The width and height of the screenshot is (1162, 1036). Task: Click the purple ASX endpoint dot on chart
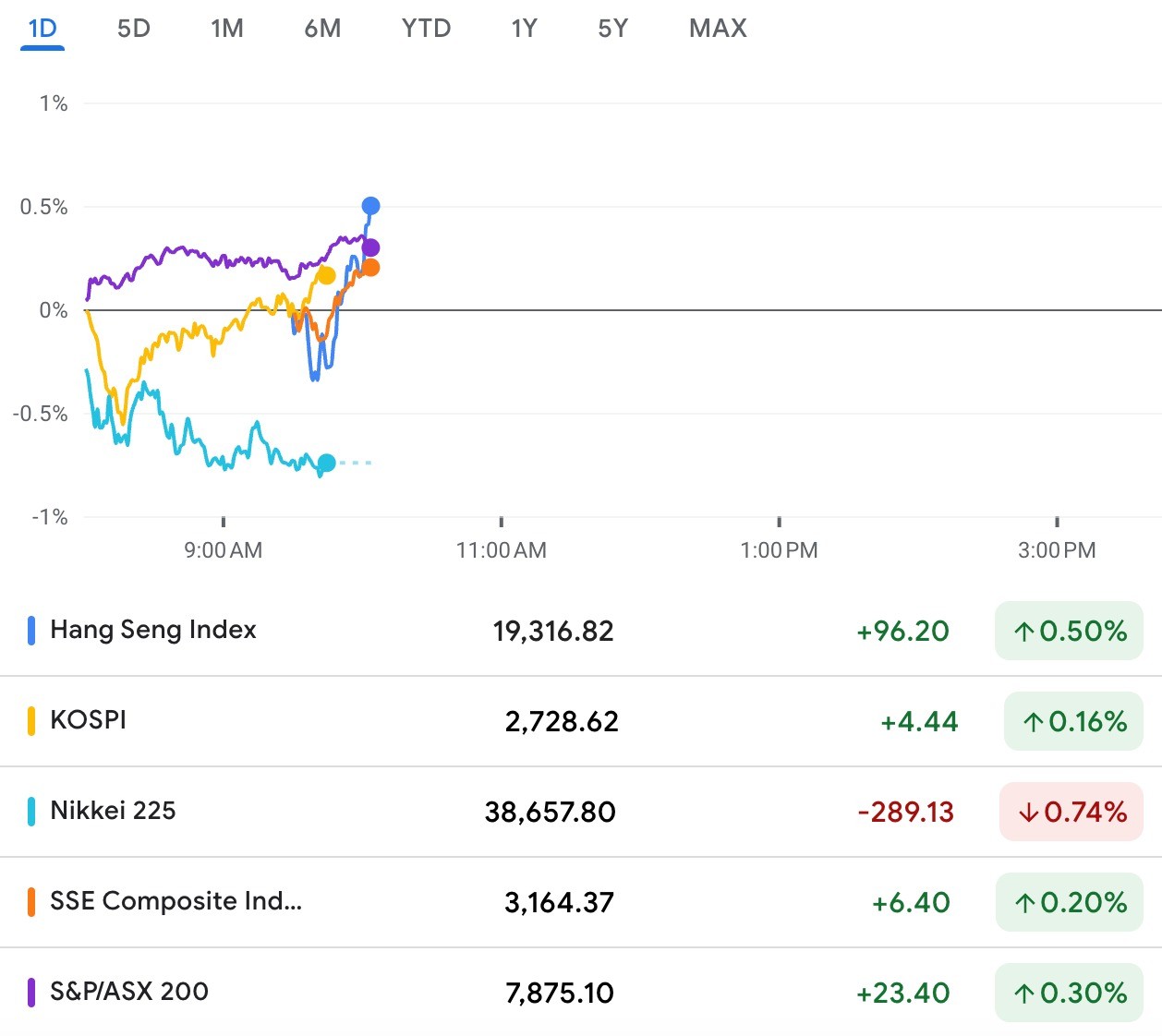(370, 247)
